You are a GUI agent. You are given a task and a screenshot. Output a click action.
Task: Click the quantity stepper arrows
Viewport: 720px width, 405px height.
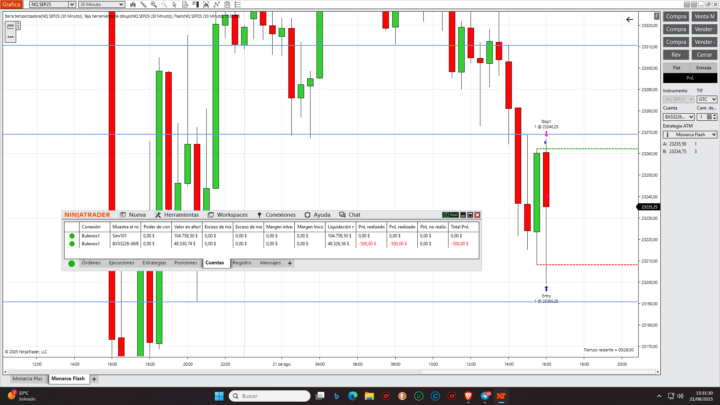(x=714, y=117)
